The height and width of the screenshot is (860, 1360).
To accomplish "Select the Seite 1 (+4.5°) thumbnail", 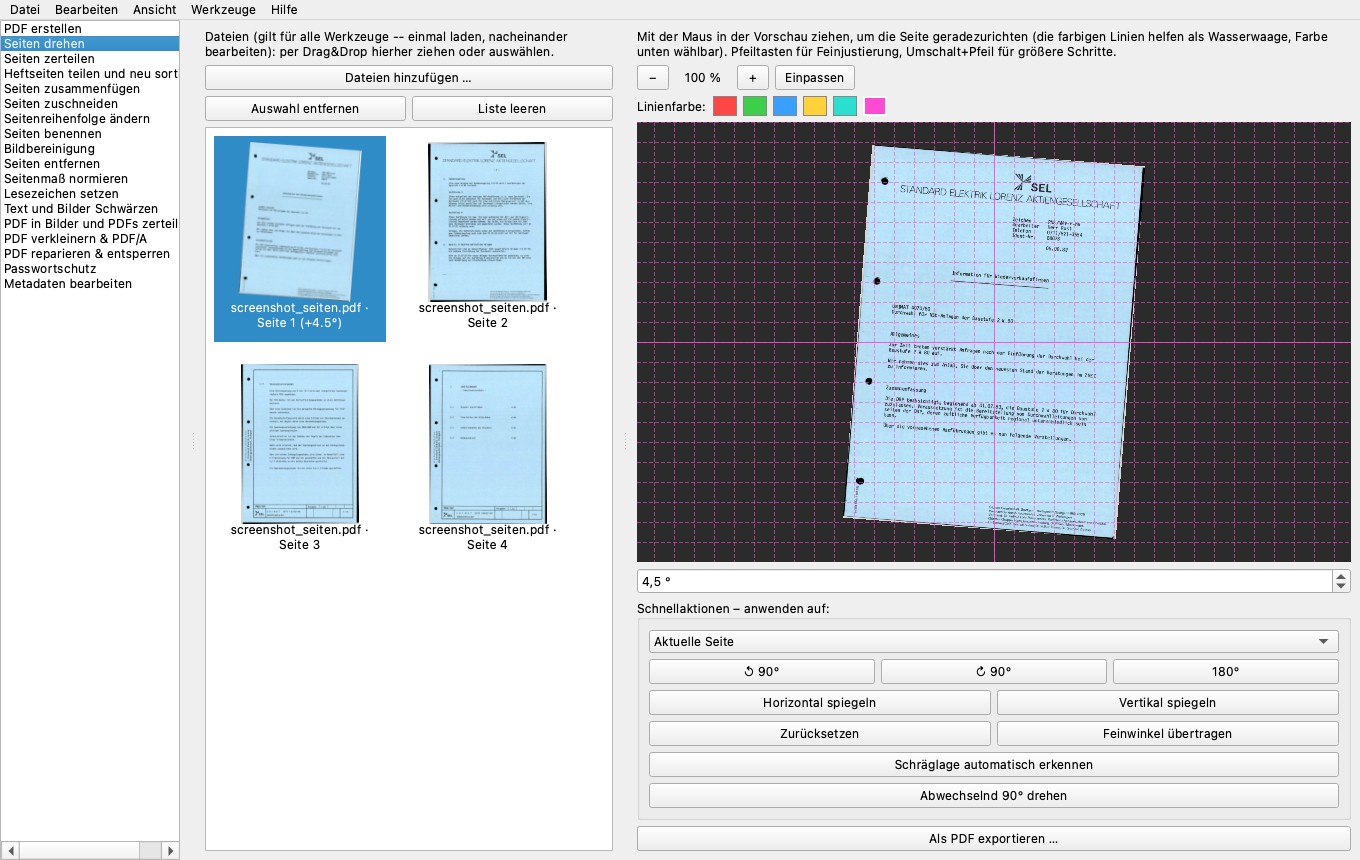I will click(300, 239).
